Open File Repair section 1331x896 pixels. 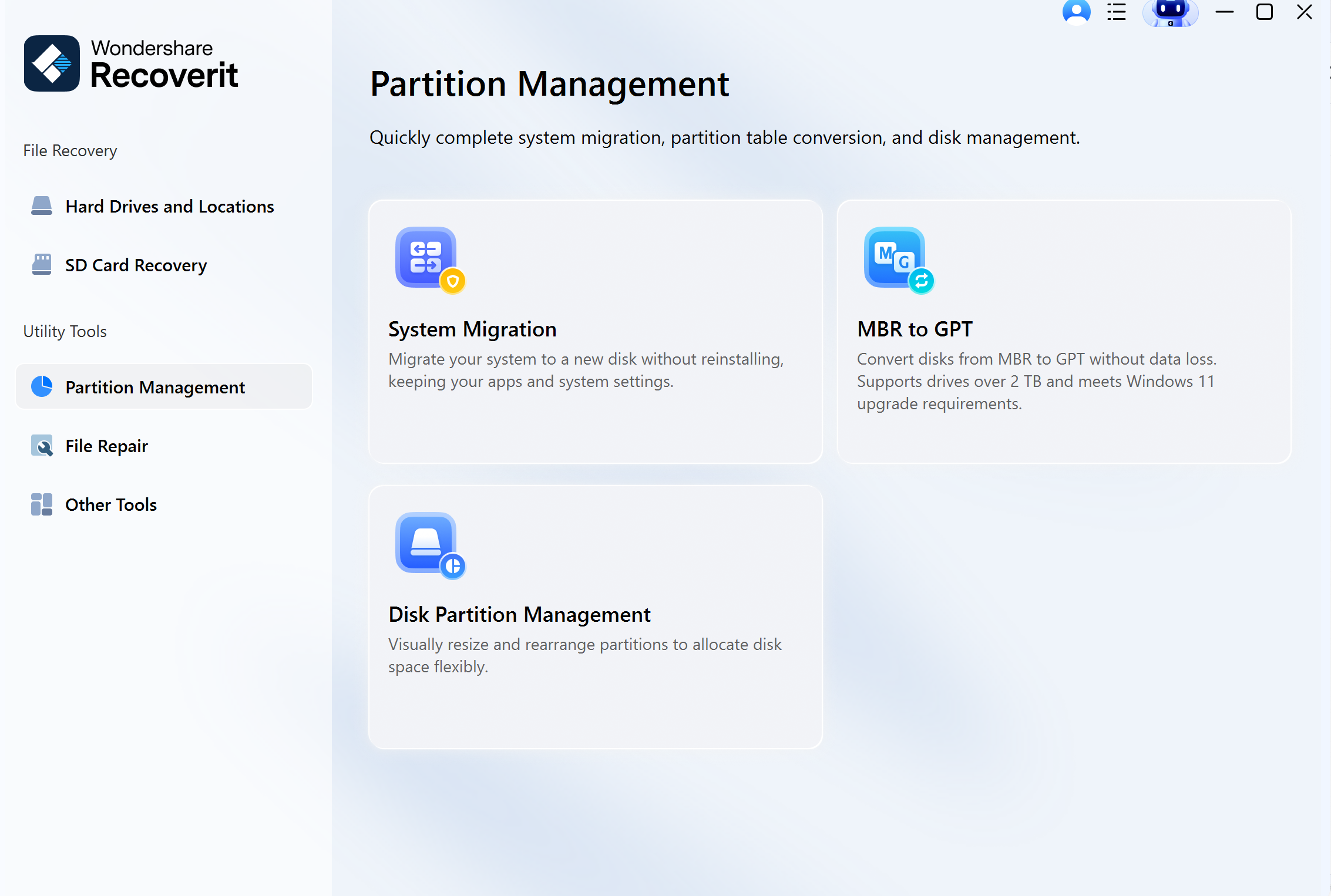click(x=164, y=446)
